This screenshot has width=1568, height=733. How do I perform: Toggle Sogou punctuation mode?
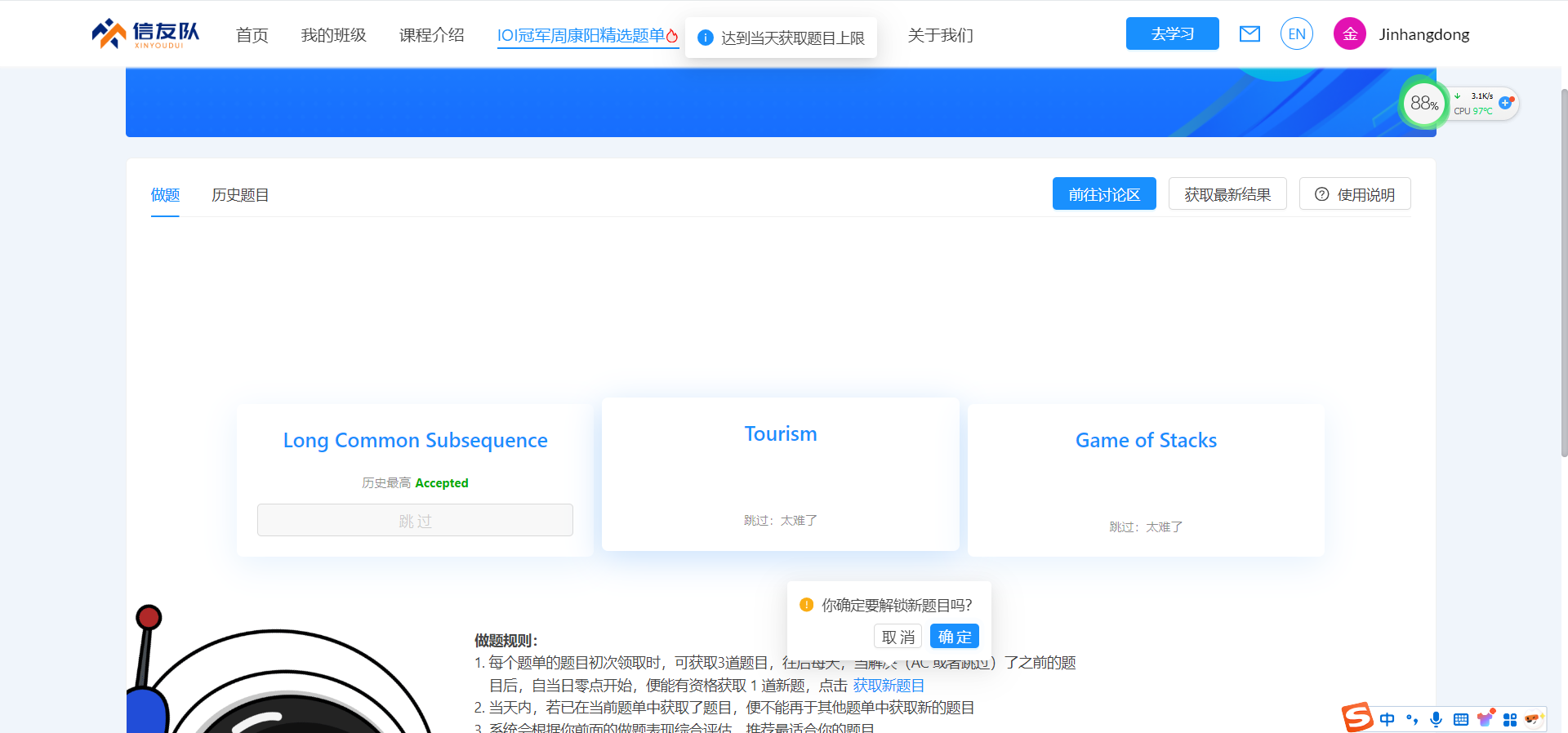click(1412, 719)
